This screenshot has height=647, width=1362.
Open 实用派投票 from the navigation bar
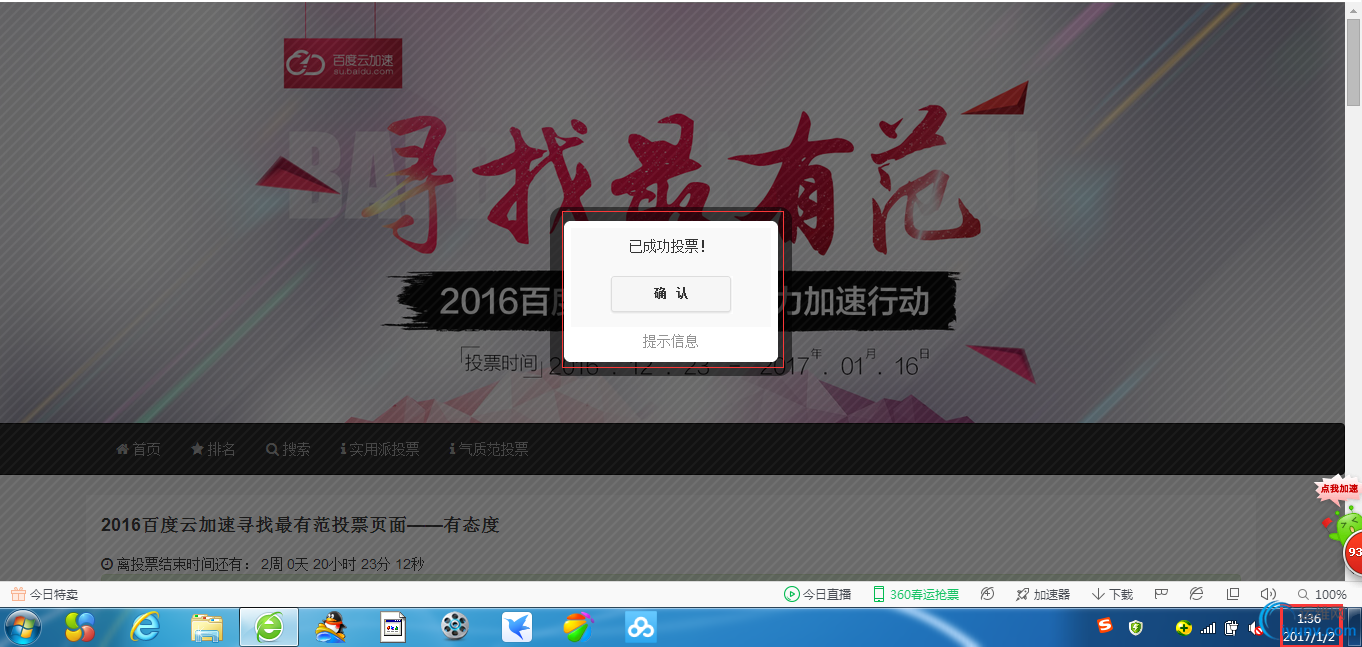(380, 448)
